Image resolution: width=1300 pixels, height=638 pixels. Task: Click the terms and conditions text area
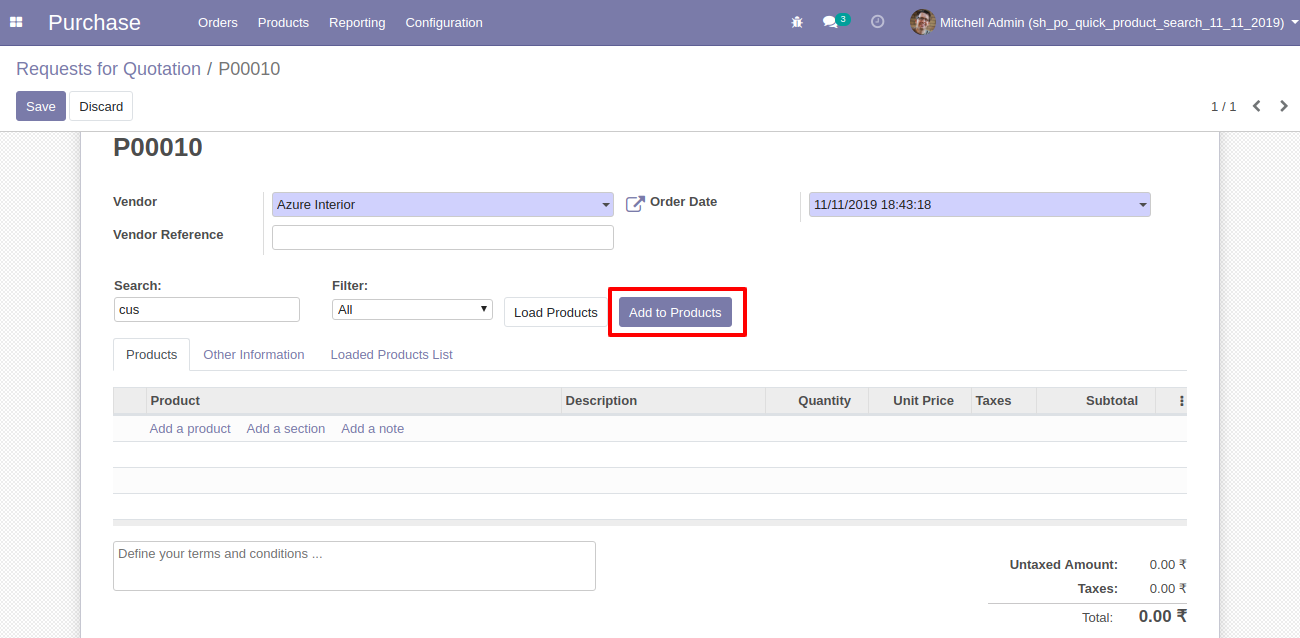tap(354, 566)
